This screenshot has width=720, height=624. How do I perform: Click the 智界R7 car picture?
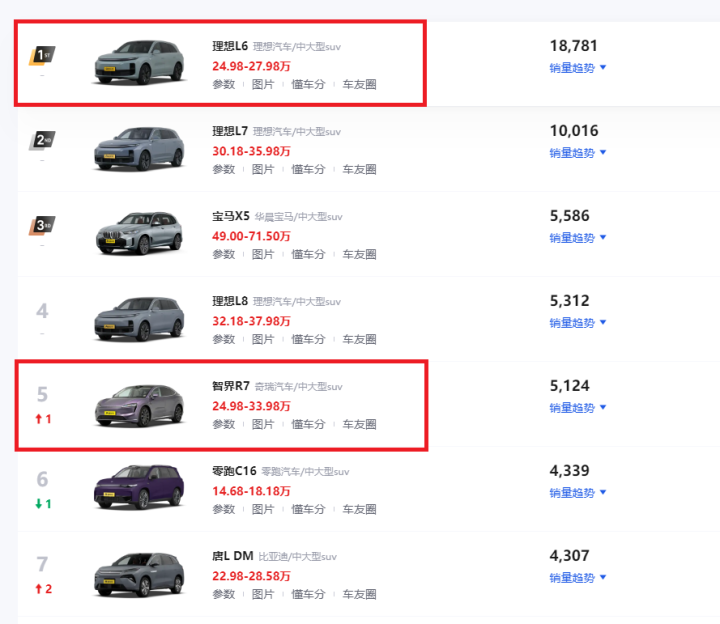pos(139,402)
